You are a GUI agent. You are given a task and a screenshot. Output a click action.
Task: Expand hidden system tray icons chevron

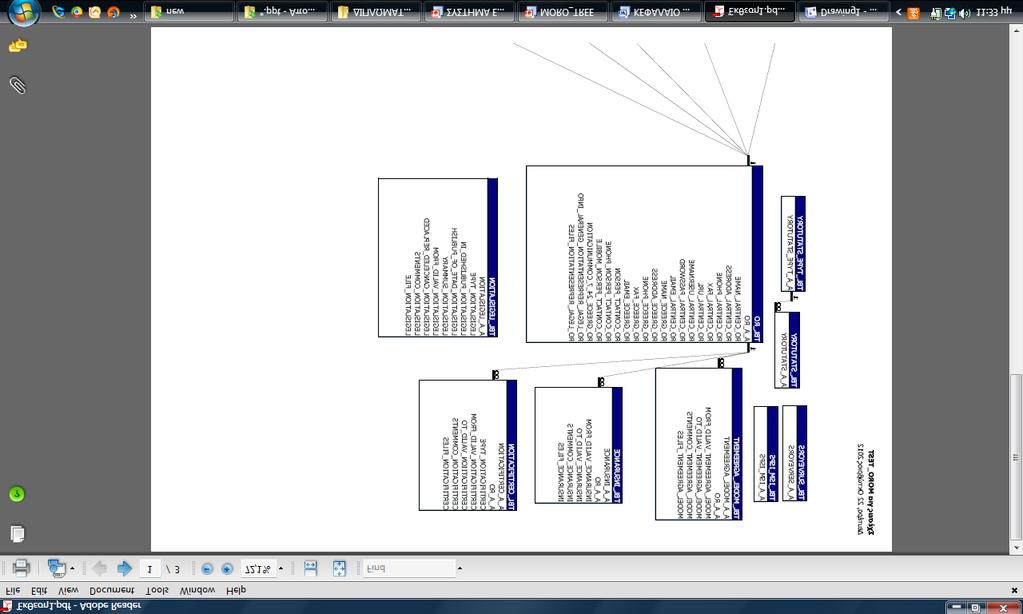(x=898, y=12)
